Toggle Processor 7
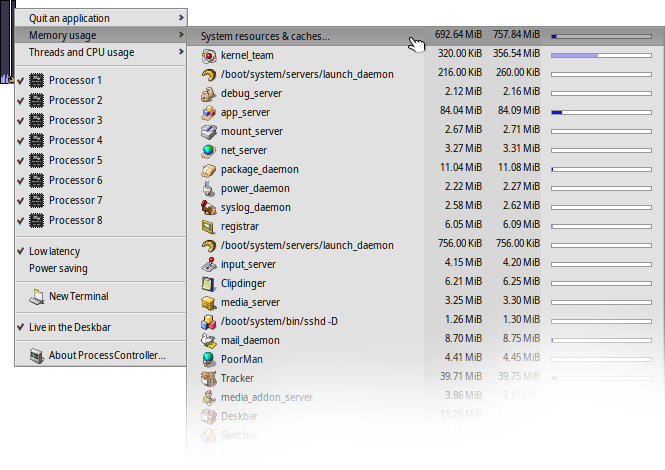This screenshot has width=665, height=470. (21, 201)
